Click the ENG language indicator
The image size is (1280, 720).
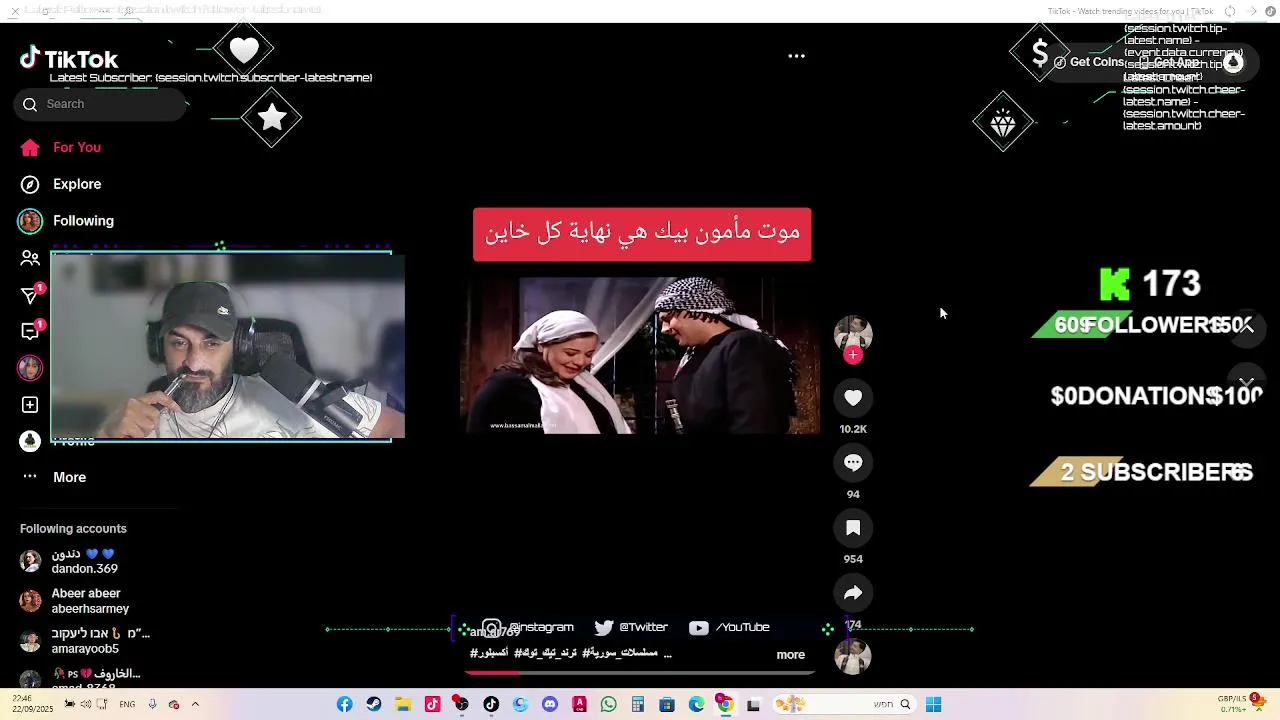tap(127, 705)
